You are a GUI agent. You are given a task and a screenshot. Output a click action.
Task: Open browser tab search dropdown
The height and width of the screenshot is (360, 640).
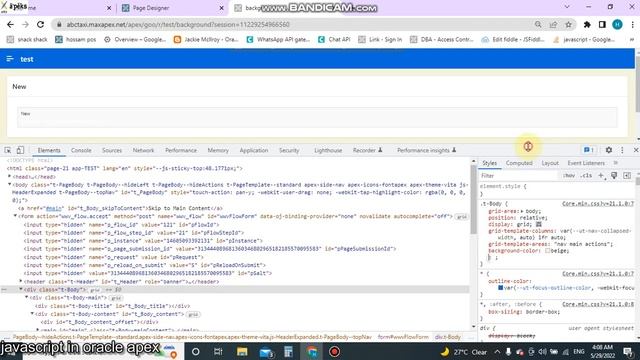567,7
